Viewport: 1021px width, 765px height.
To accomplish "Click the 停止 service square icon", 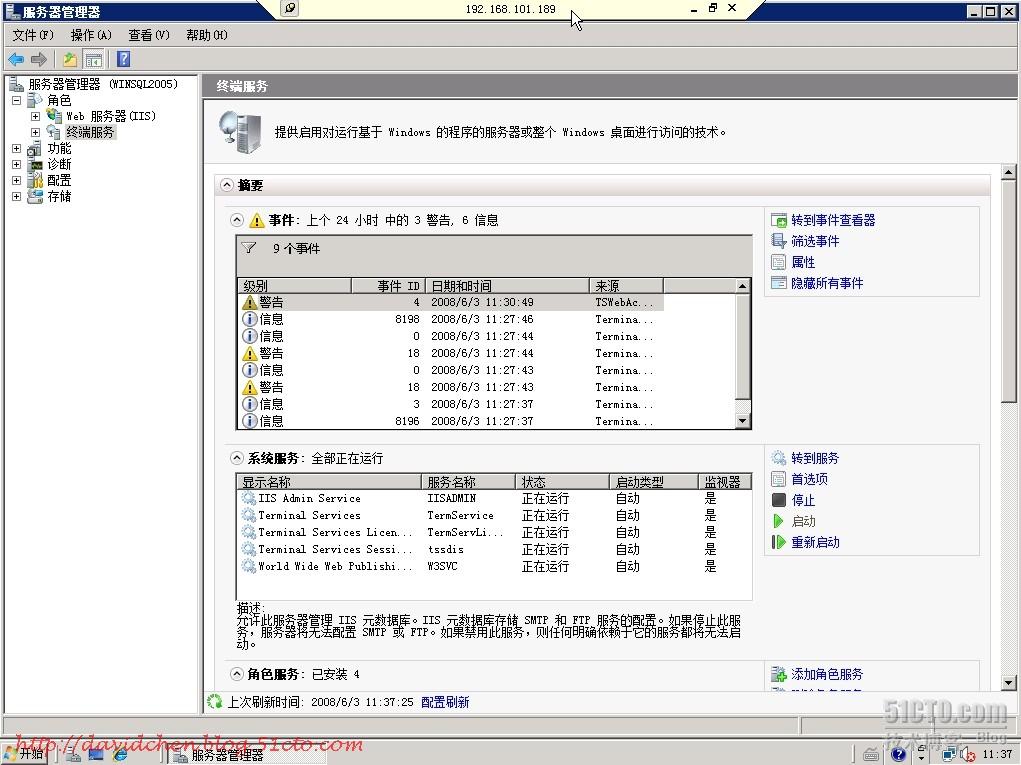I will click(779, 500).
